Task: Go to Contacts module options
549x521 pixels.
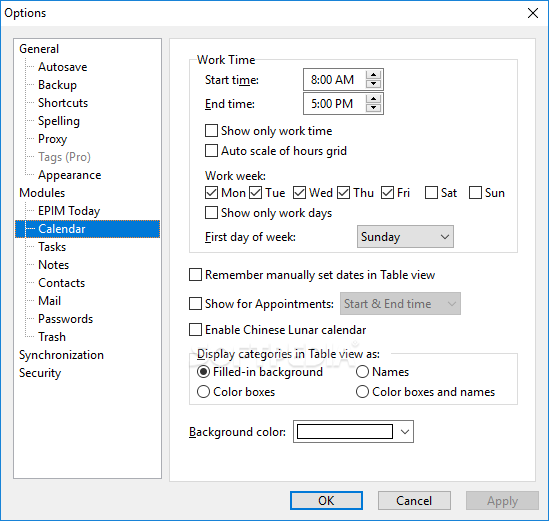Action: click(x=62, y=283)
